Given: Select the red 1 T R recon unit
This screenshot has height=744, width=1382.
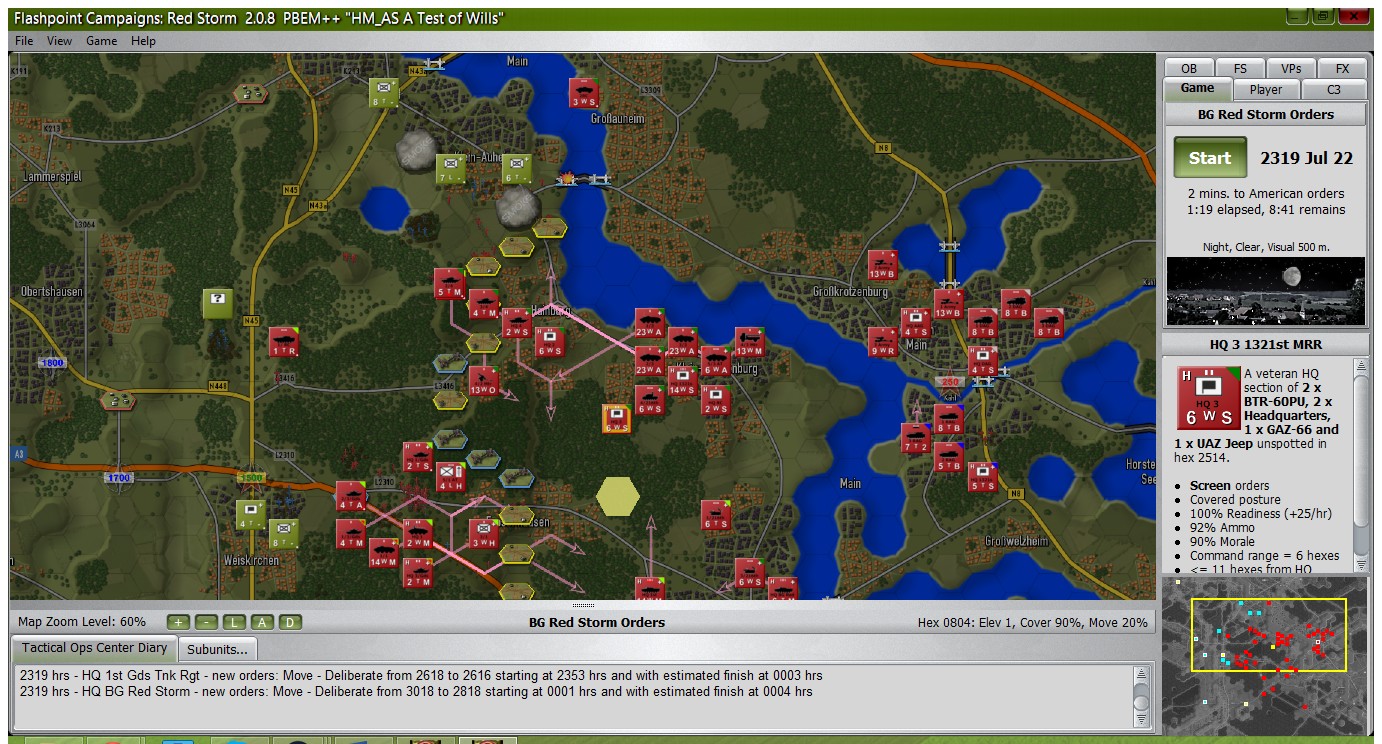Looking at the screenshot, I should pyautogui.click(x=283, y=342).
